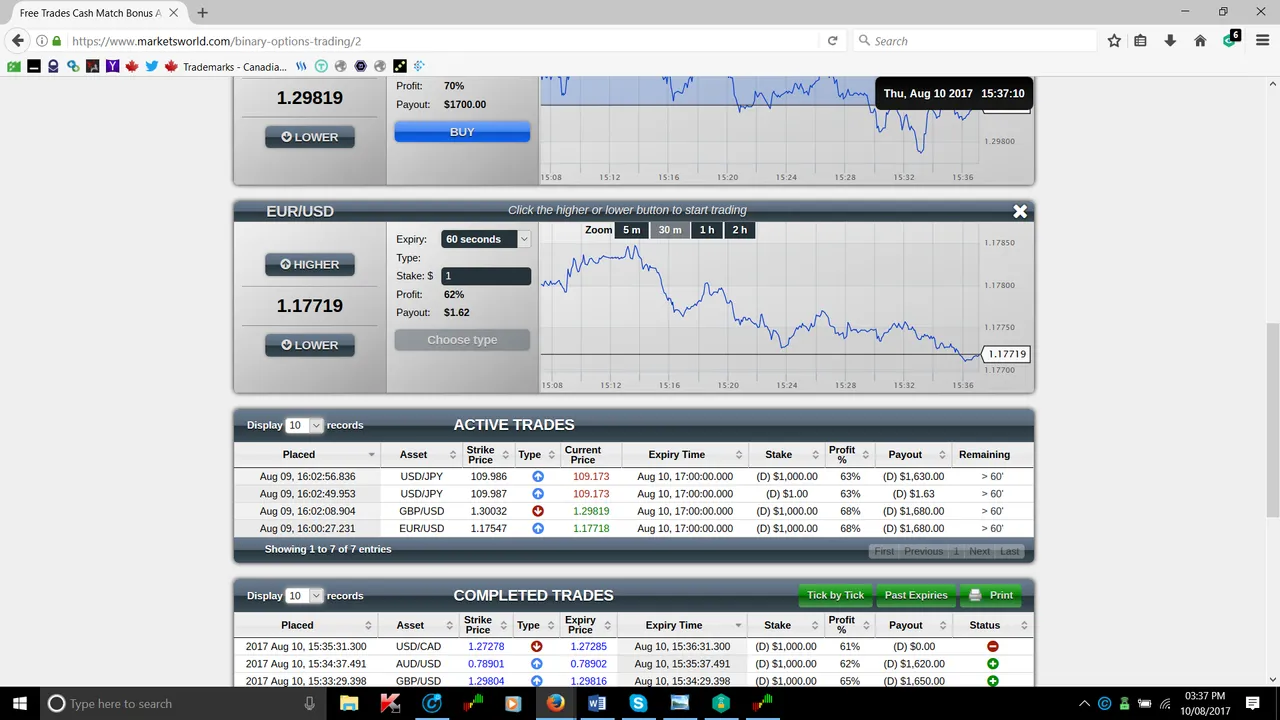Click the 1.17719 price marker on chart
Image resolution: width=1280 pixels, height=720 pixels.
(1006, 354)
